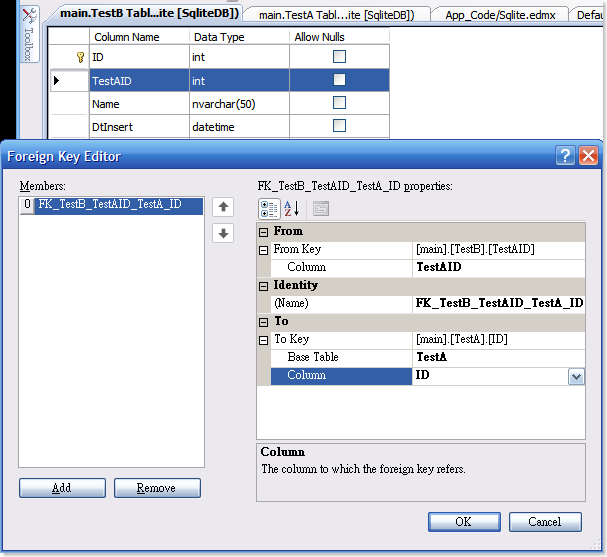Click the int data type for TestAID
Screen dimensions: 607x557
point(239,81)
